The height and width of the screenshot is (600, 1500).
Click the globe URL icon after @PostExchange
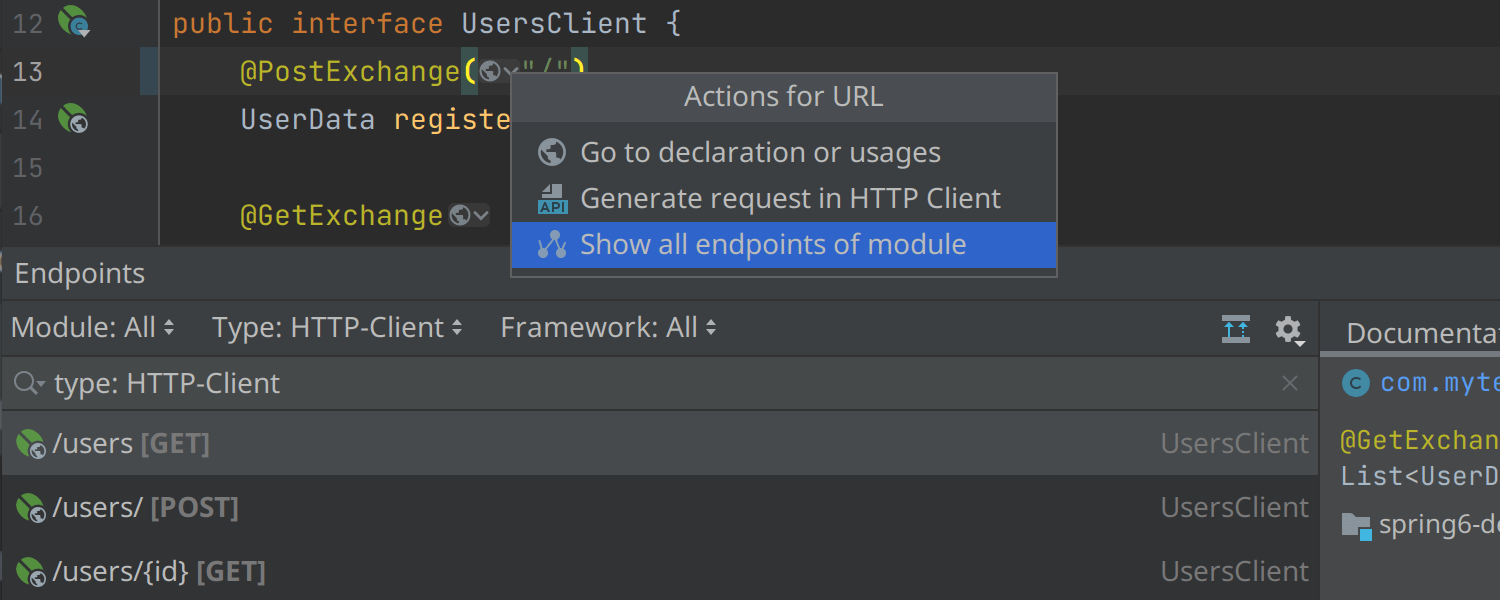pyautogui.click(x=490, y=72)
